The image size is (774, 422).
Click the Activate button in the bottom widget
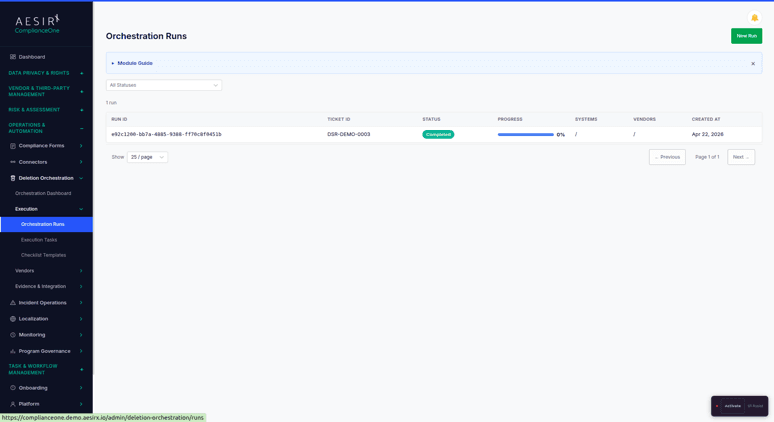click(733, 406)
